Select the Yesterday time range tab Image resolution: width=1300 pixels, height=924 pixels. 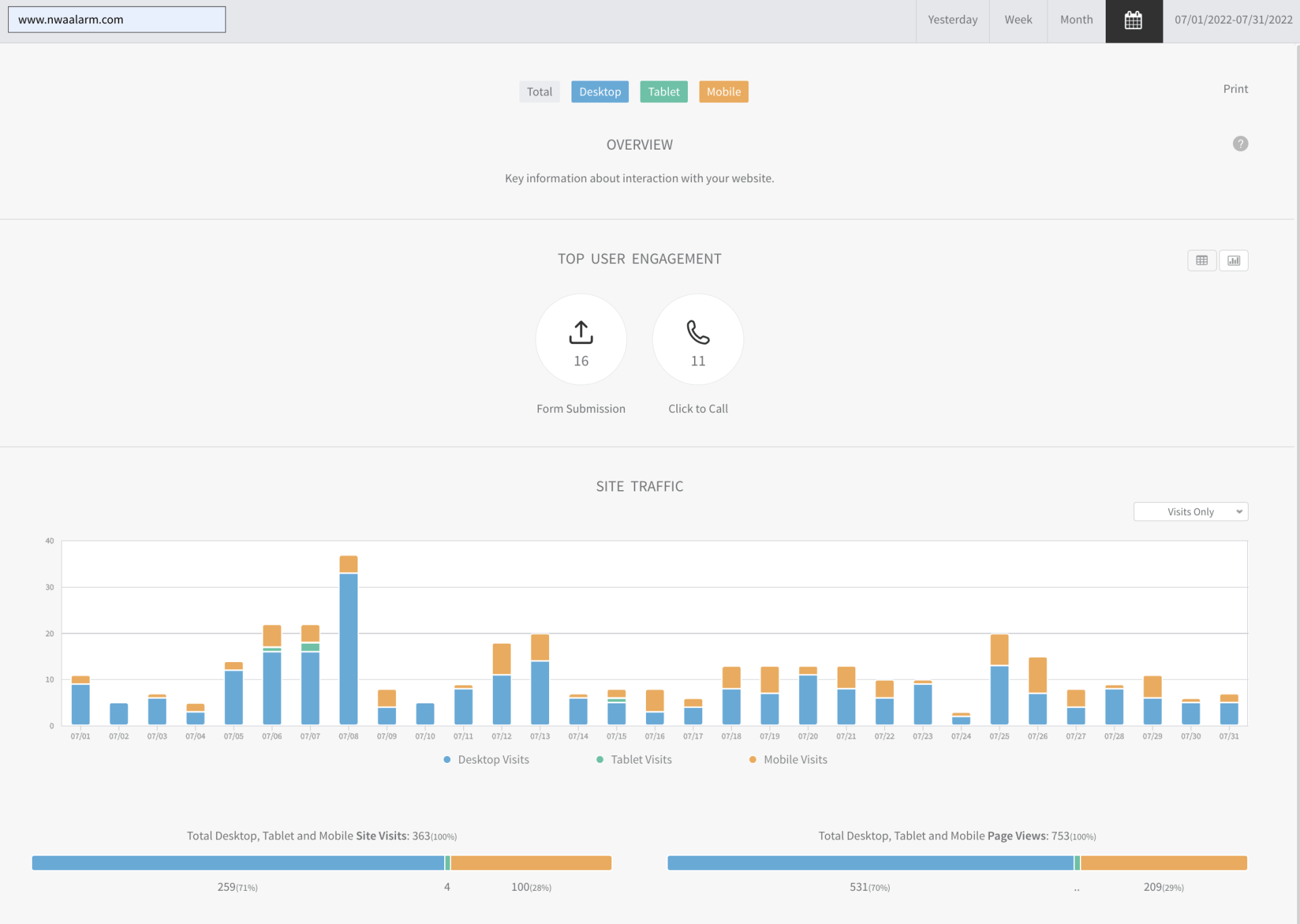pos(952,20)
